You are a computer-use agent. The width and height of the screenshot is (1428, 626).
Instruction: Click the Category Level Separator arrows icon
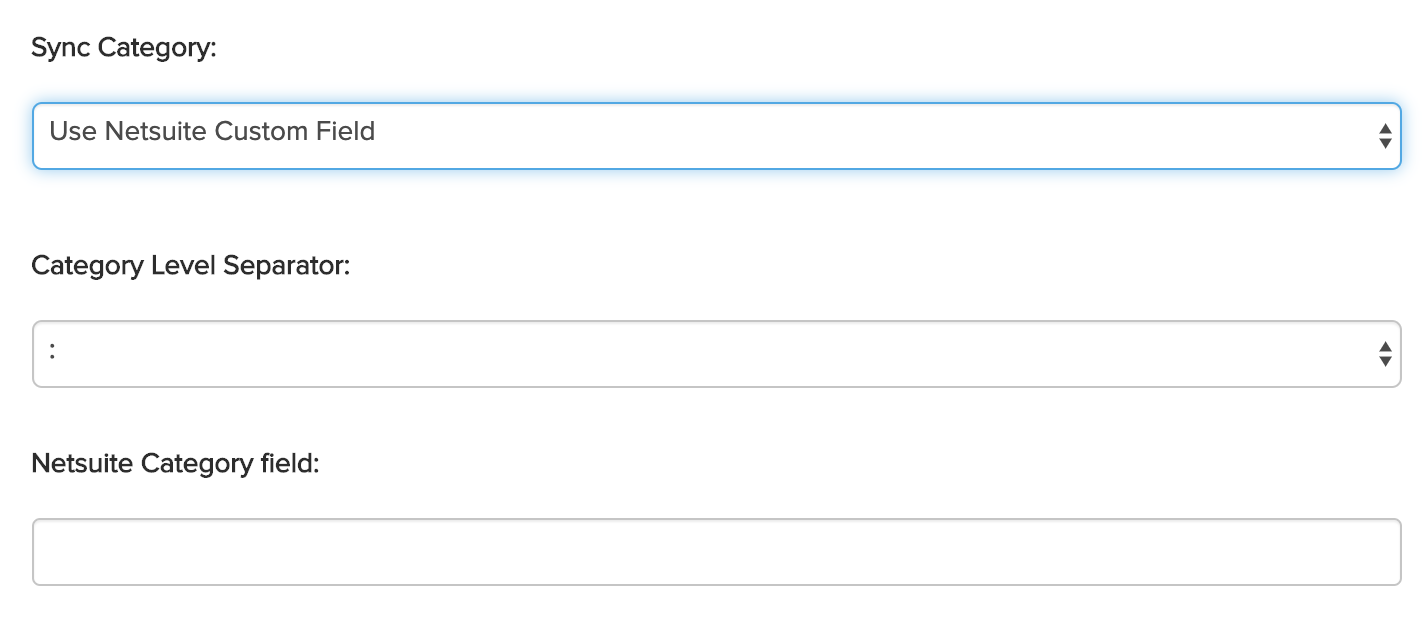pyautogui.click(x=1385, y=354)
